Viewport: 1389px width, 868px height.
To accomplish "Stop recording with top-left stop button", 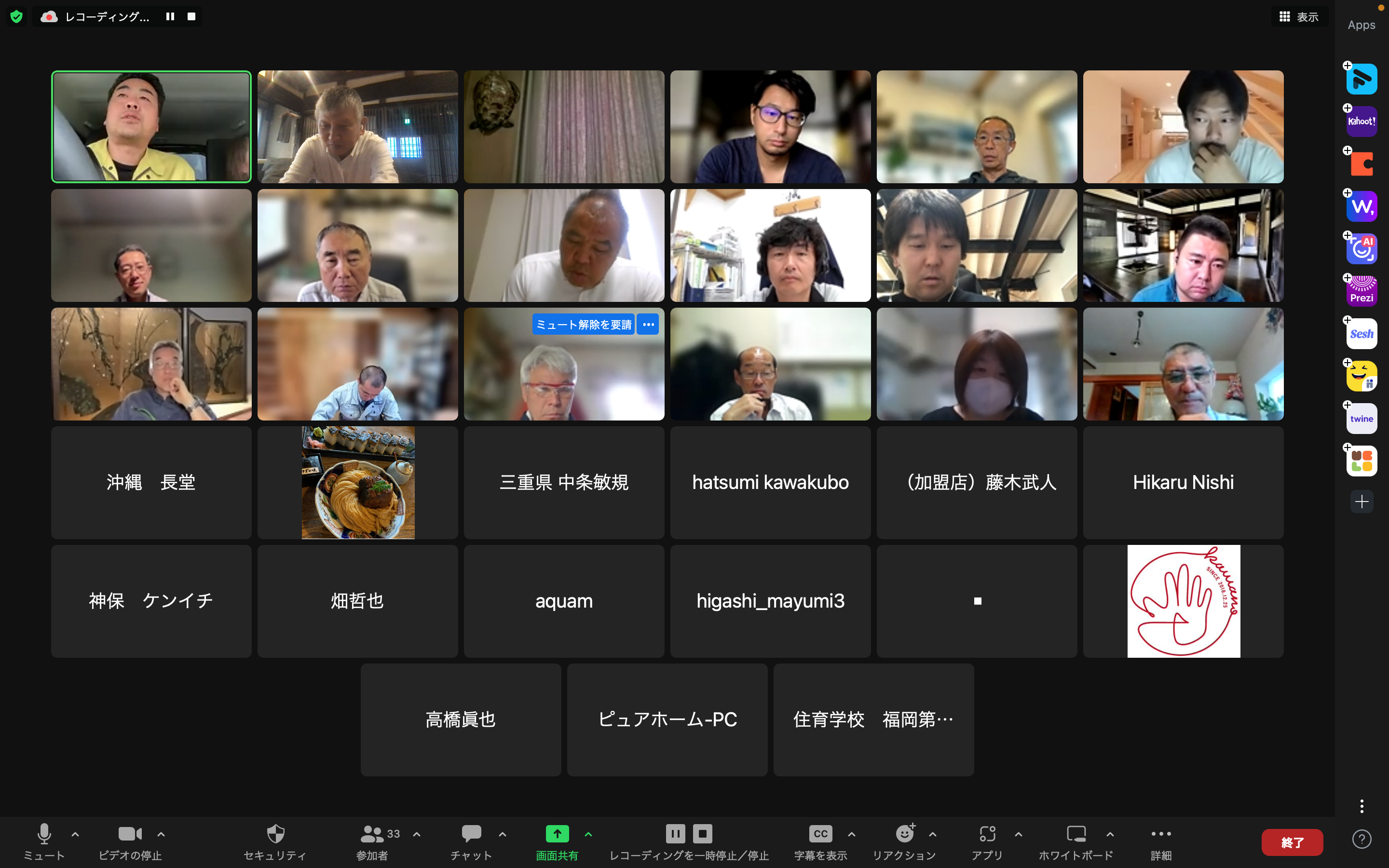I will pos(191,17).
